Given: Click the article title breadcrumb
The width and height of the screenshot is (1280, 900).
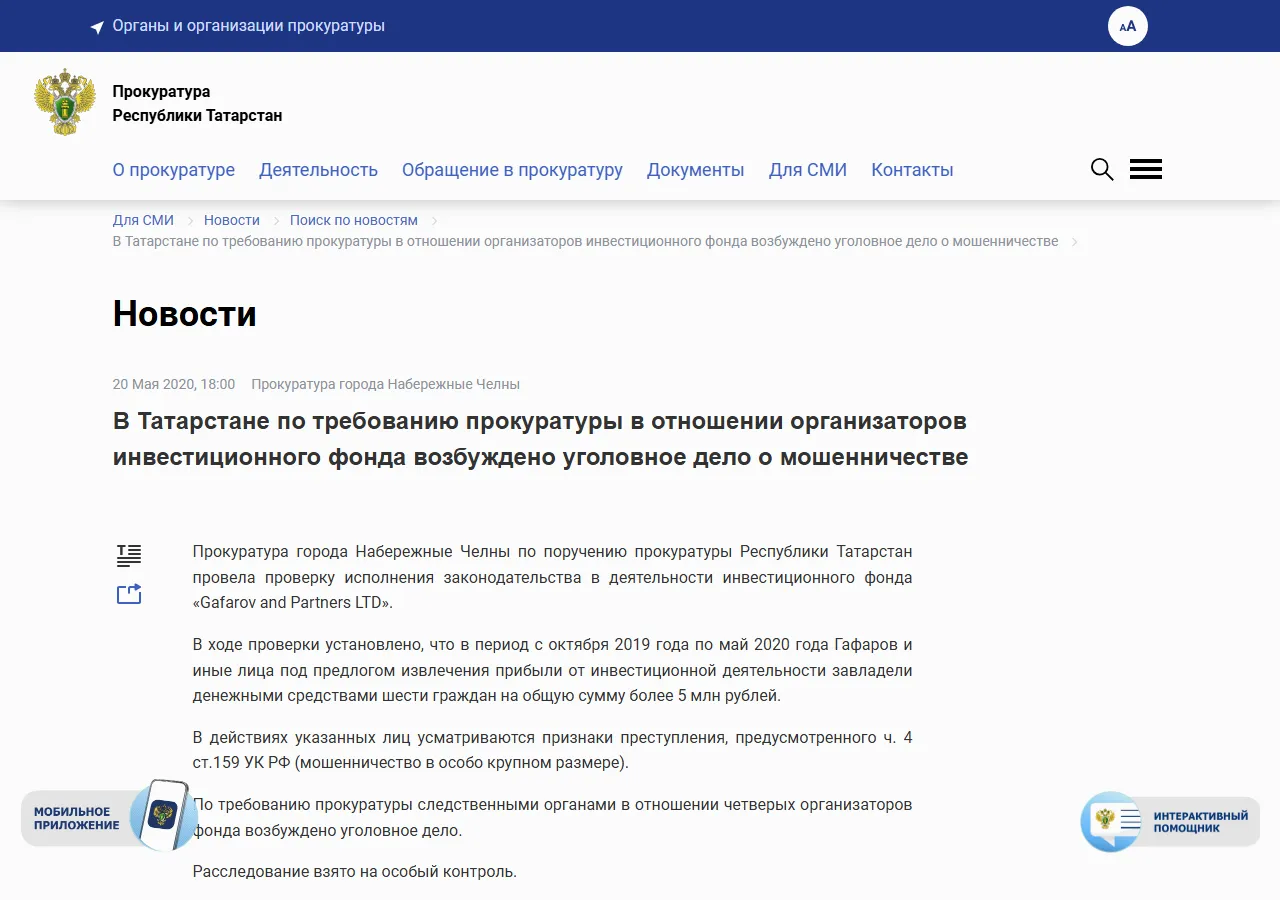Looking at the screenshot, I should click(x=585, y=241).
